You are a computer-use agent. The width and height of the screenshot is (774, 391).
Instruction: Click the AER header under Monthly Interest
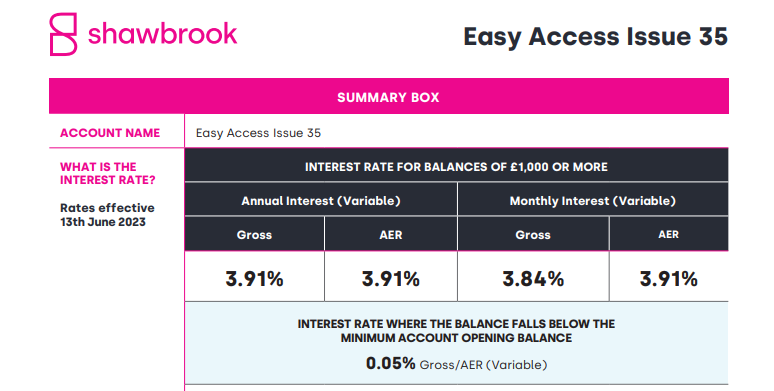tap(668, 235)
